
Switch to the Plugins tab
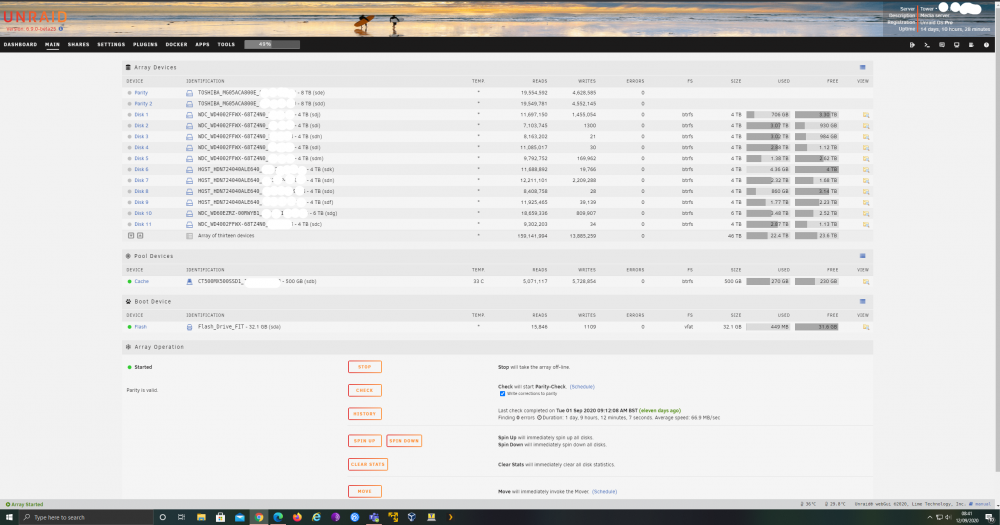[x=145, y=45]
